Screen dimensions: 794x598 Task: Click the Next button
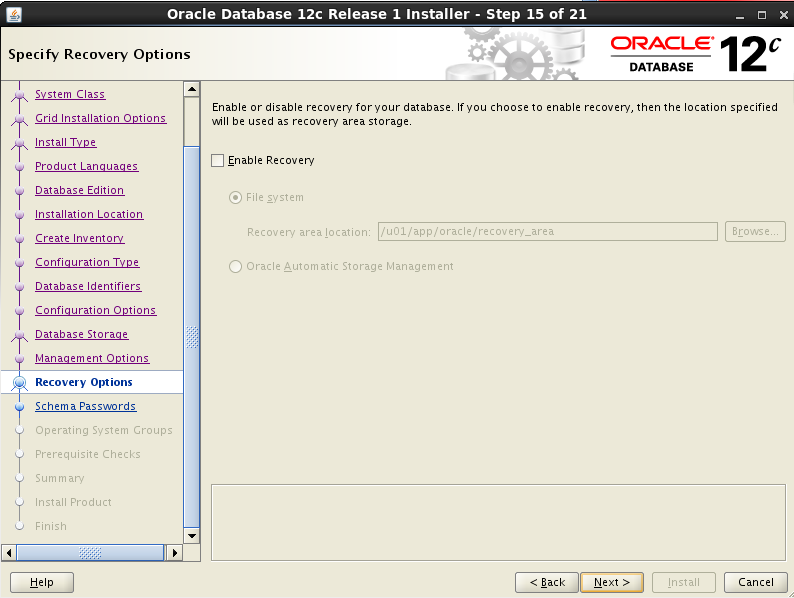tap(612, 582)
